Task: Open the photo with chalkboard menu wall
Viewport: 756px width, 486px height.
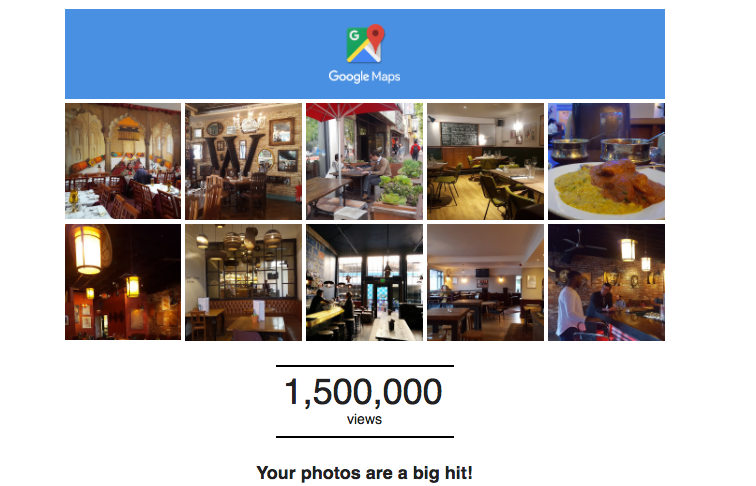Action: pos(486,161)
